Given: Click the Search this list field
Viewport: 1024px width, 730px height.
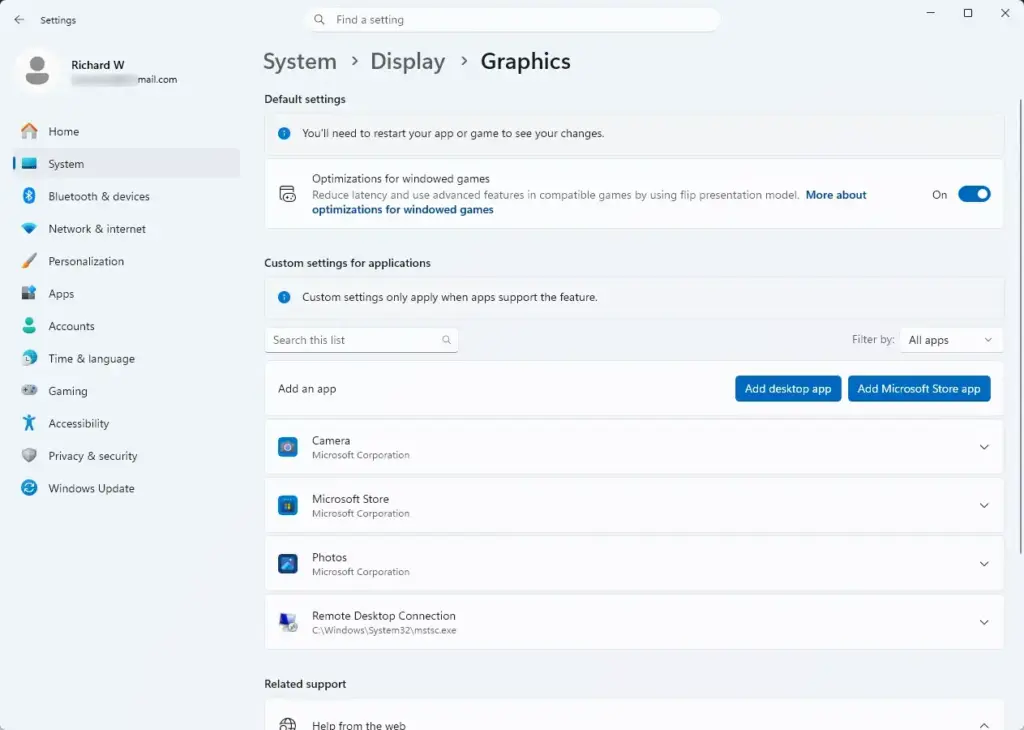Looking at the screenshot, I should 361,340.
